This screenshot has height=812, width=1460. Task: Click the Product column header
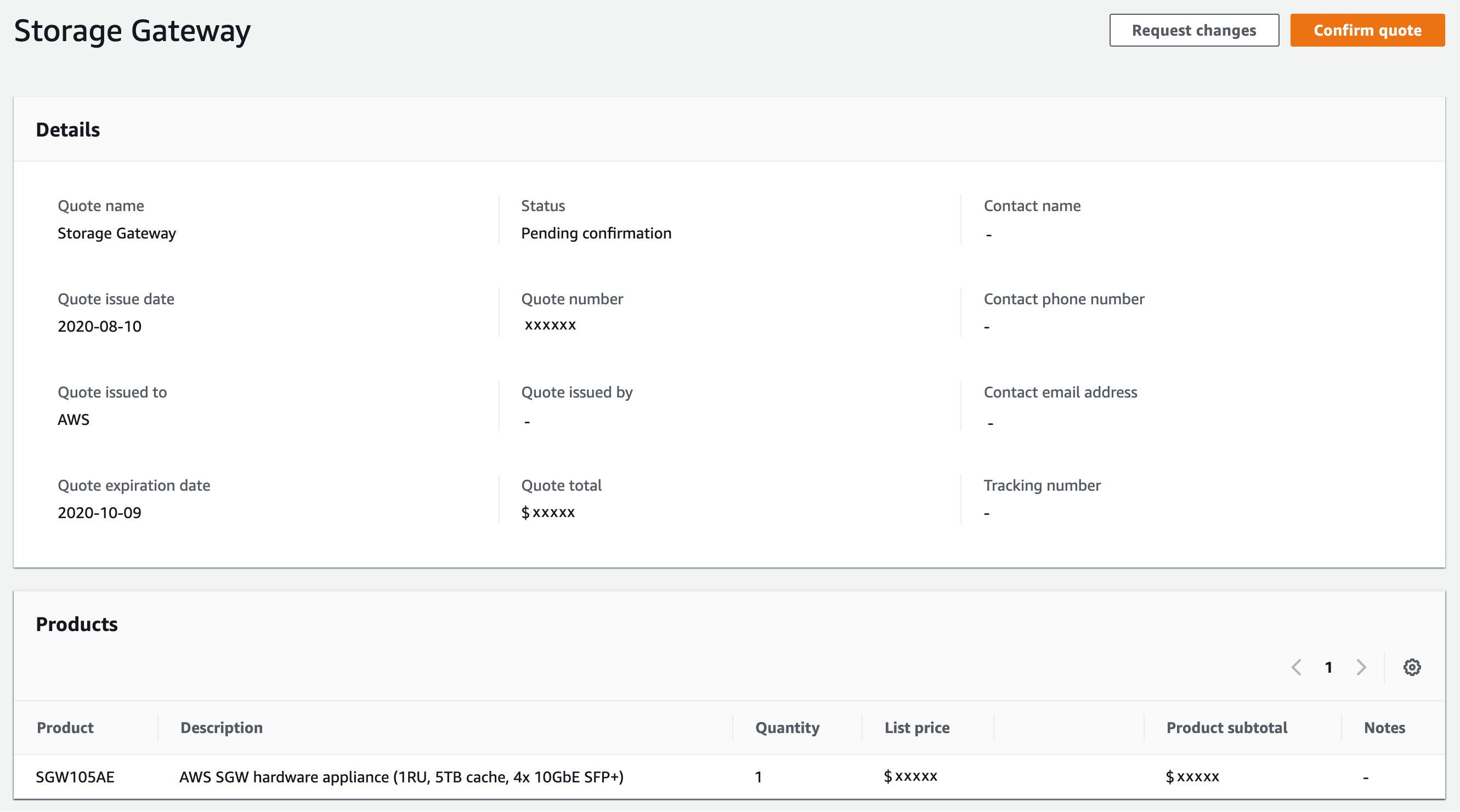click(65, 728)
